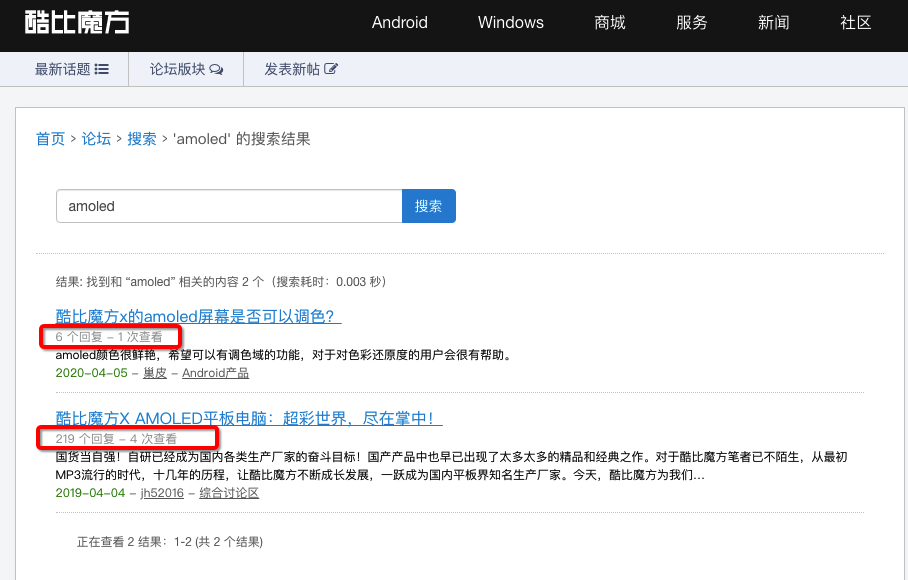Image resolution: width=908 pixels, height=580 pixels.
Task: Open the thread 酷比魔方x的amoled屏幕是否可以调色
Action: point(198,316)
